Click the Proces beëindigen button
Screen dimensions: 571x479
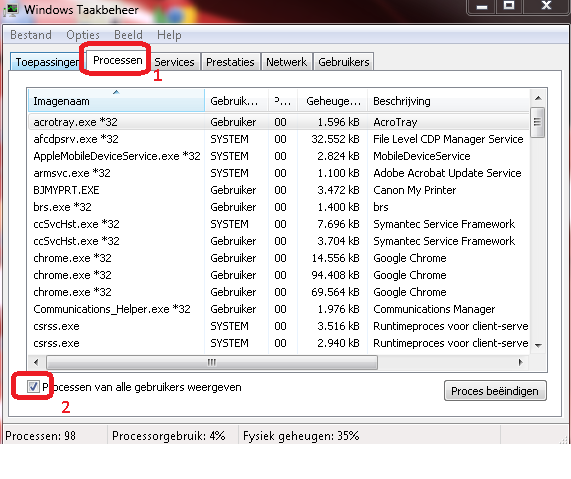coord(495,391)
